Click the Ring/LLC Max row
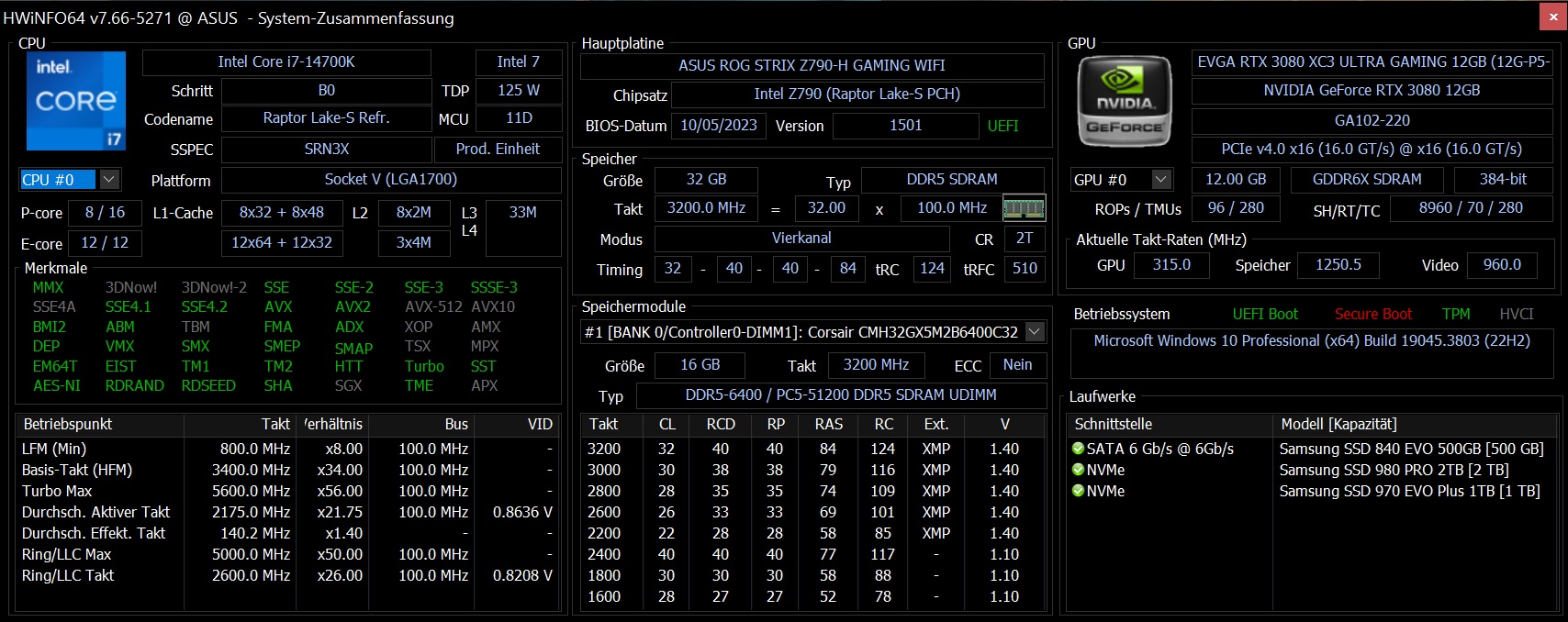The height and width of the screenshot is (622, 1568). 287,554
